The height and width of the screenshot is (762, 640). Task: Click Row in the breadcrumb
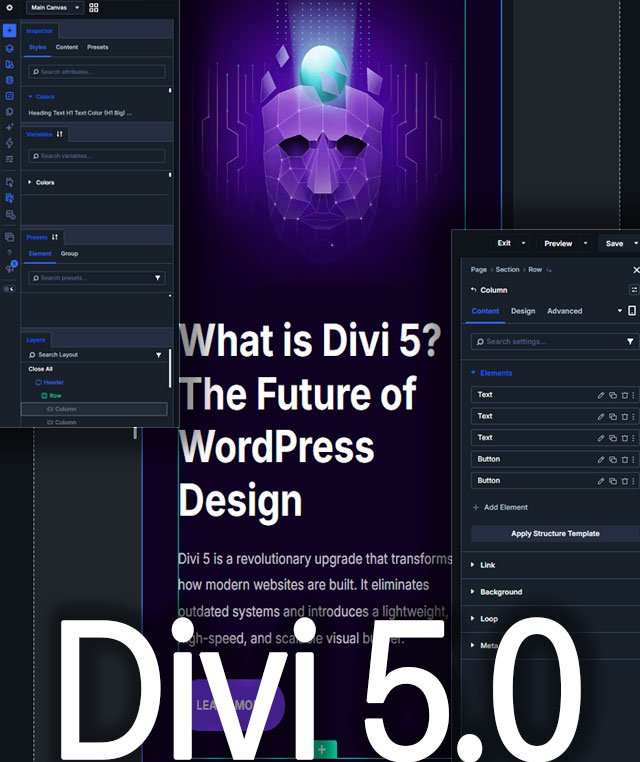(x=535, y=270)
